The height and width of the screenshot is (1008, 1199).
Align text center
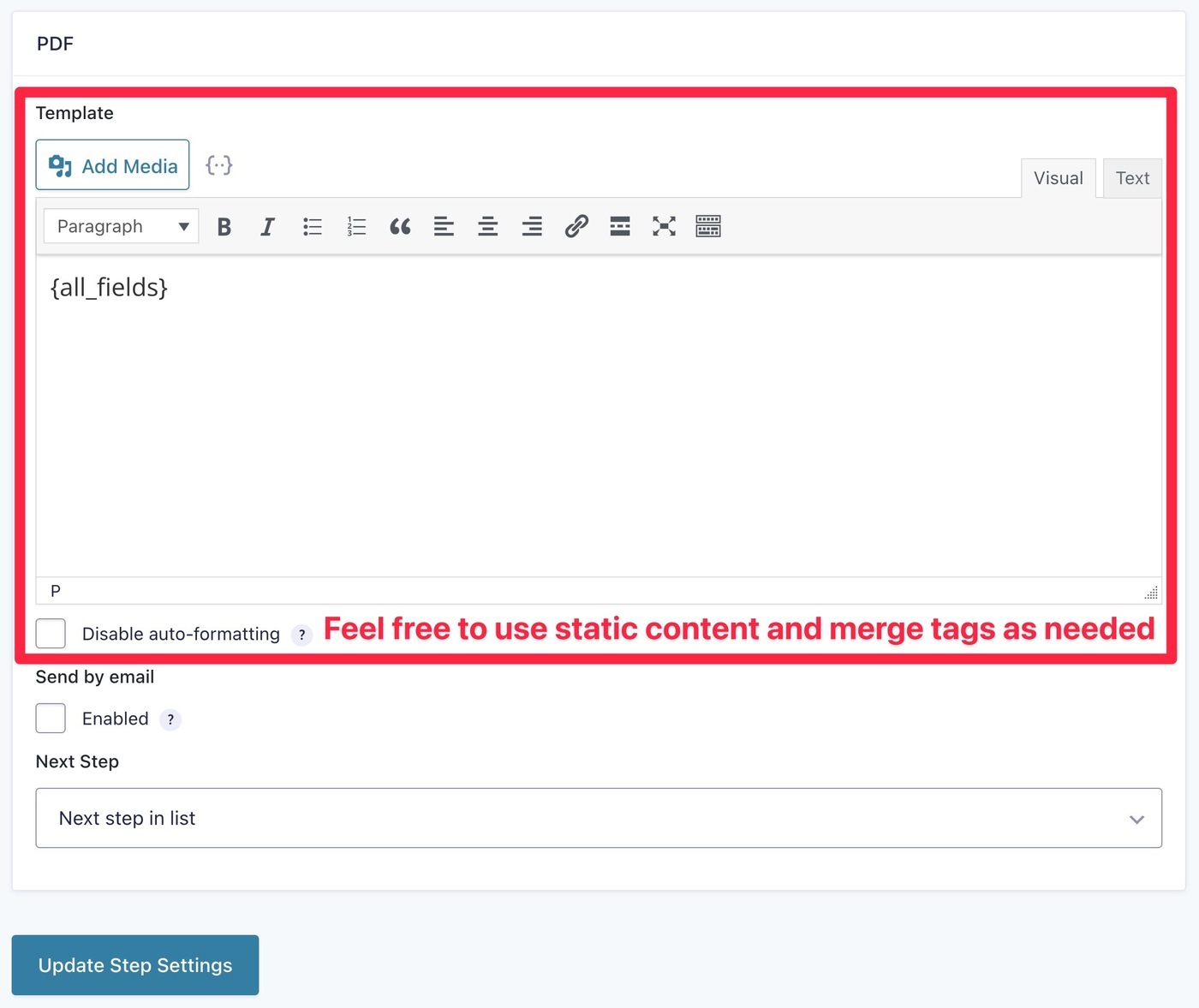coord(488,226)
